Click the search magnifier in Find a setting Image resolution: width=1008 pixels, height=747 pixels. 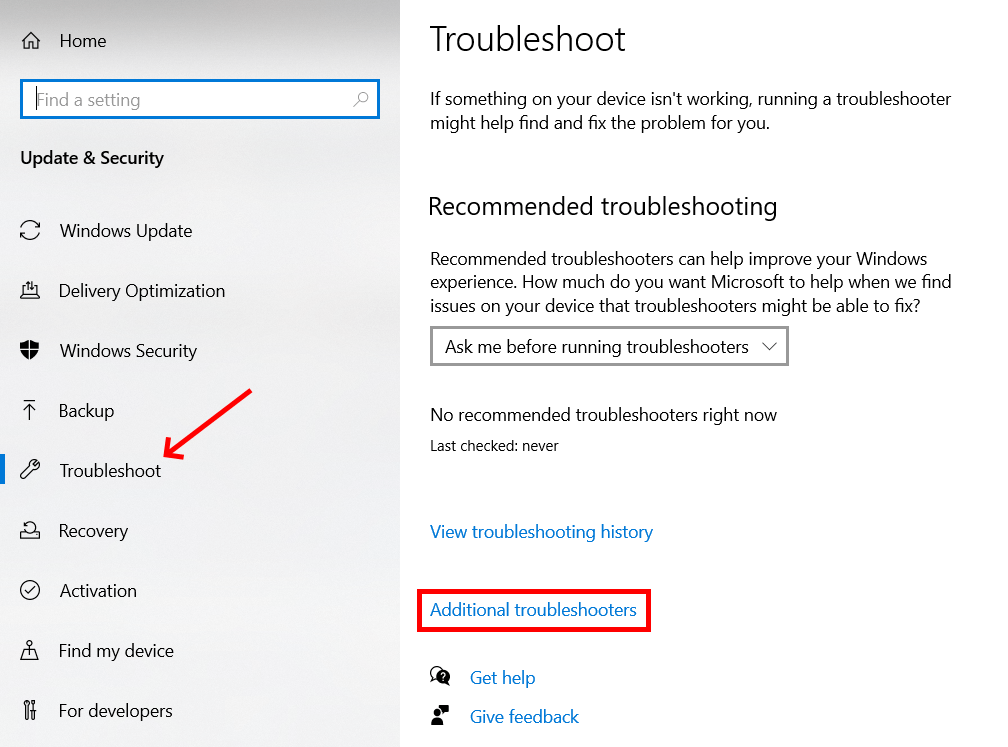click(x=361, y=99)
